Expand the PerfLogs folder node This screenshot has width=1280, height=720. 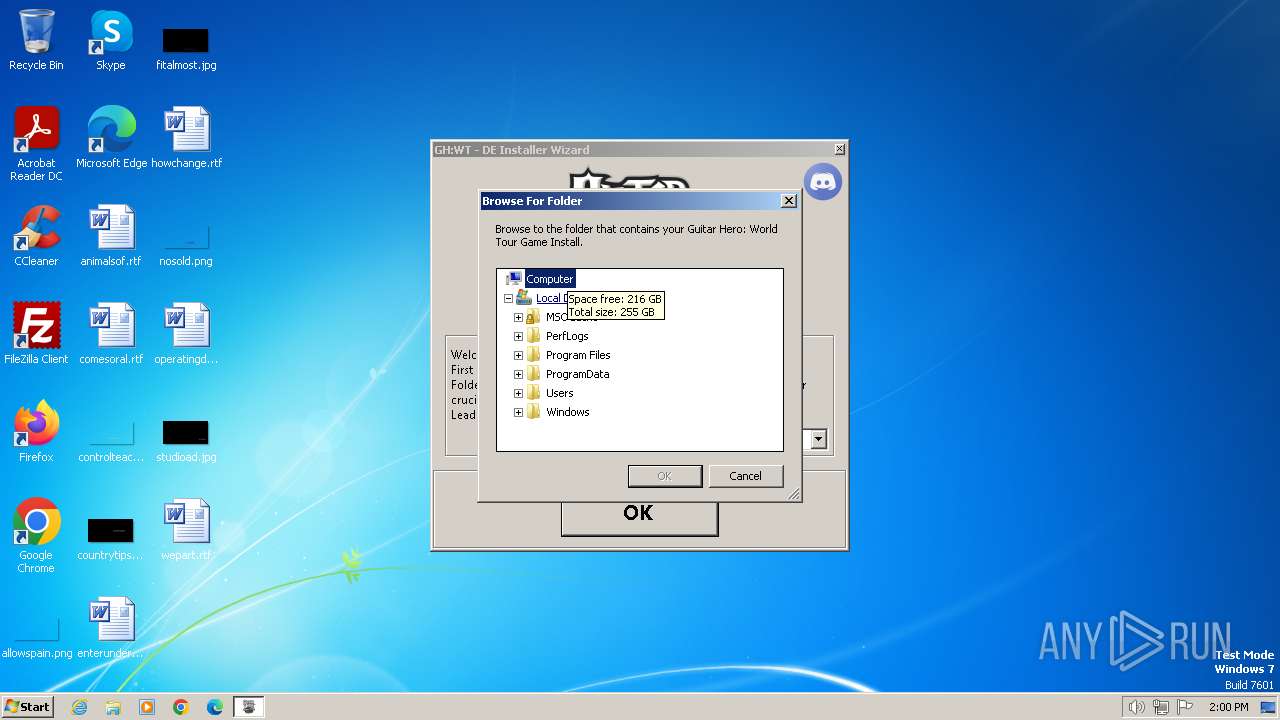(518, 336)
